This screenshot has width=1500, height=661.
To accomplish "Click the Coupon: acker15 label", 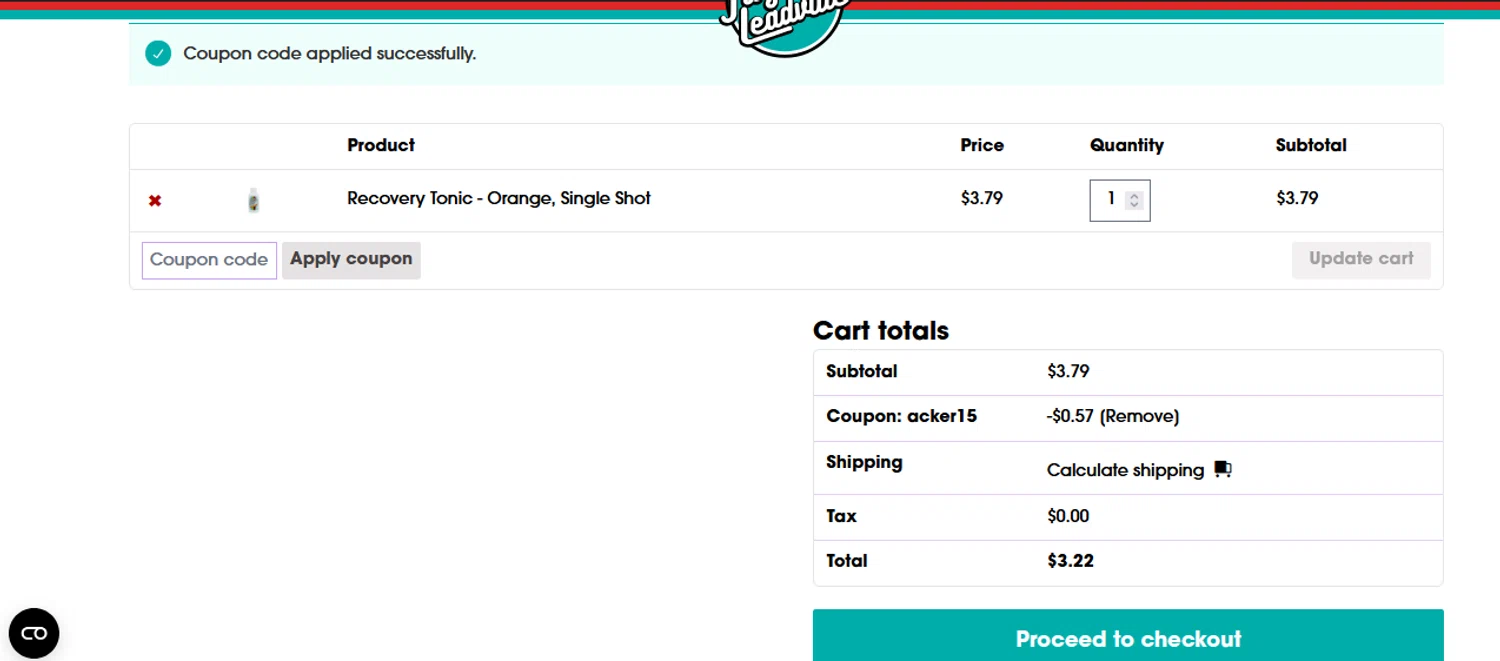I will pyautogui.click(x=901, y=416).
